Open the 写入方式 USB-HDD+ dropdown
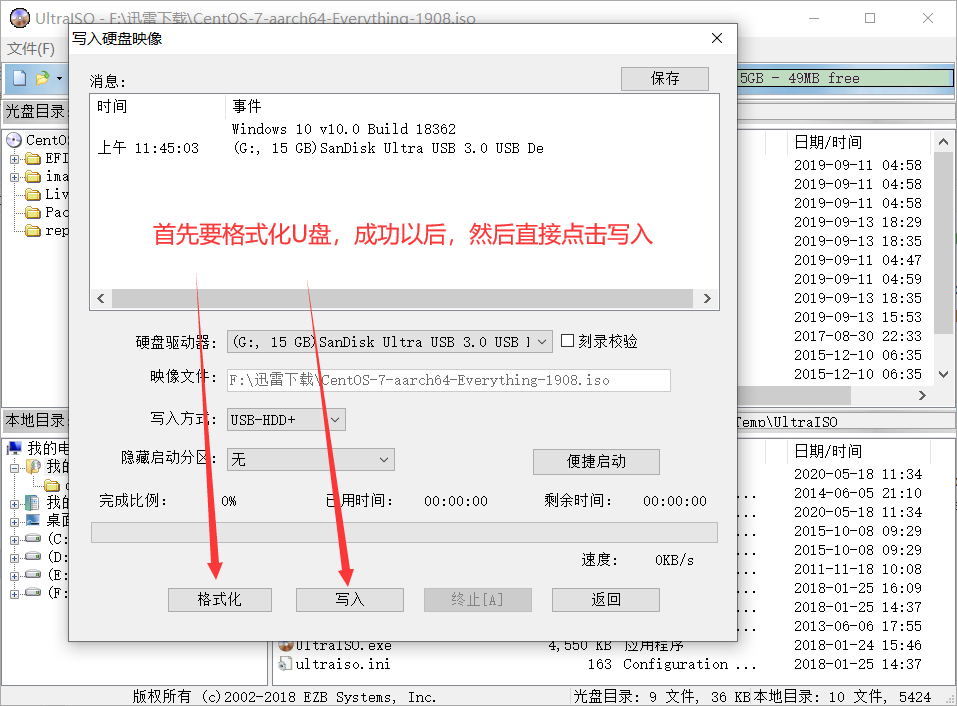Image resolution: width=957 pixels, height=706 pixels. pos(334,420)
